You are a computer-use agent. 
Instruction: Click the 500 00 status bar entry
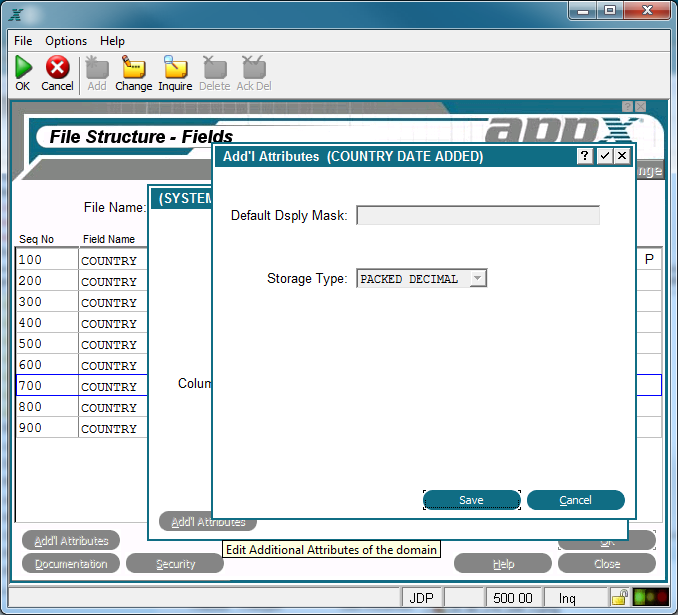coord(513,598)
